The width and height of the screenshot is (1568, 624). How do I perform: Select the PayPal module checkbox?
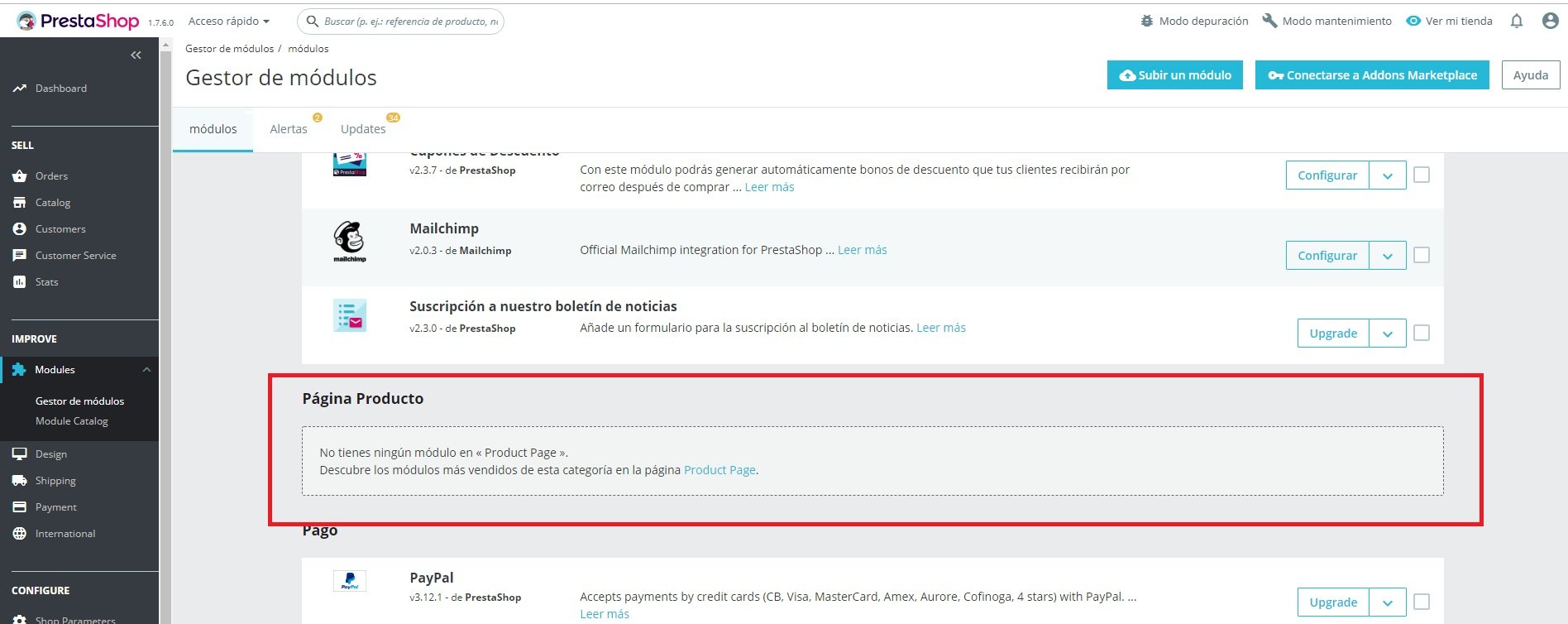(1422, 602)
